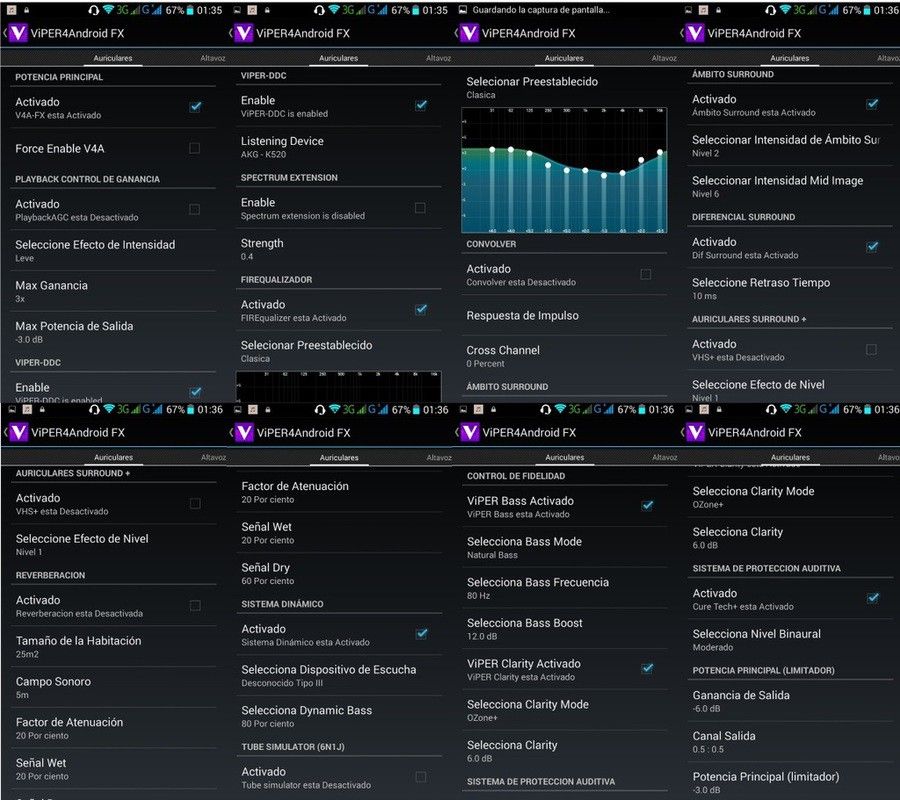Tap screenshot notification icon beside Guardando la captura
The image size is (900, 800).
464,10
